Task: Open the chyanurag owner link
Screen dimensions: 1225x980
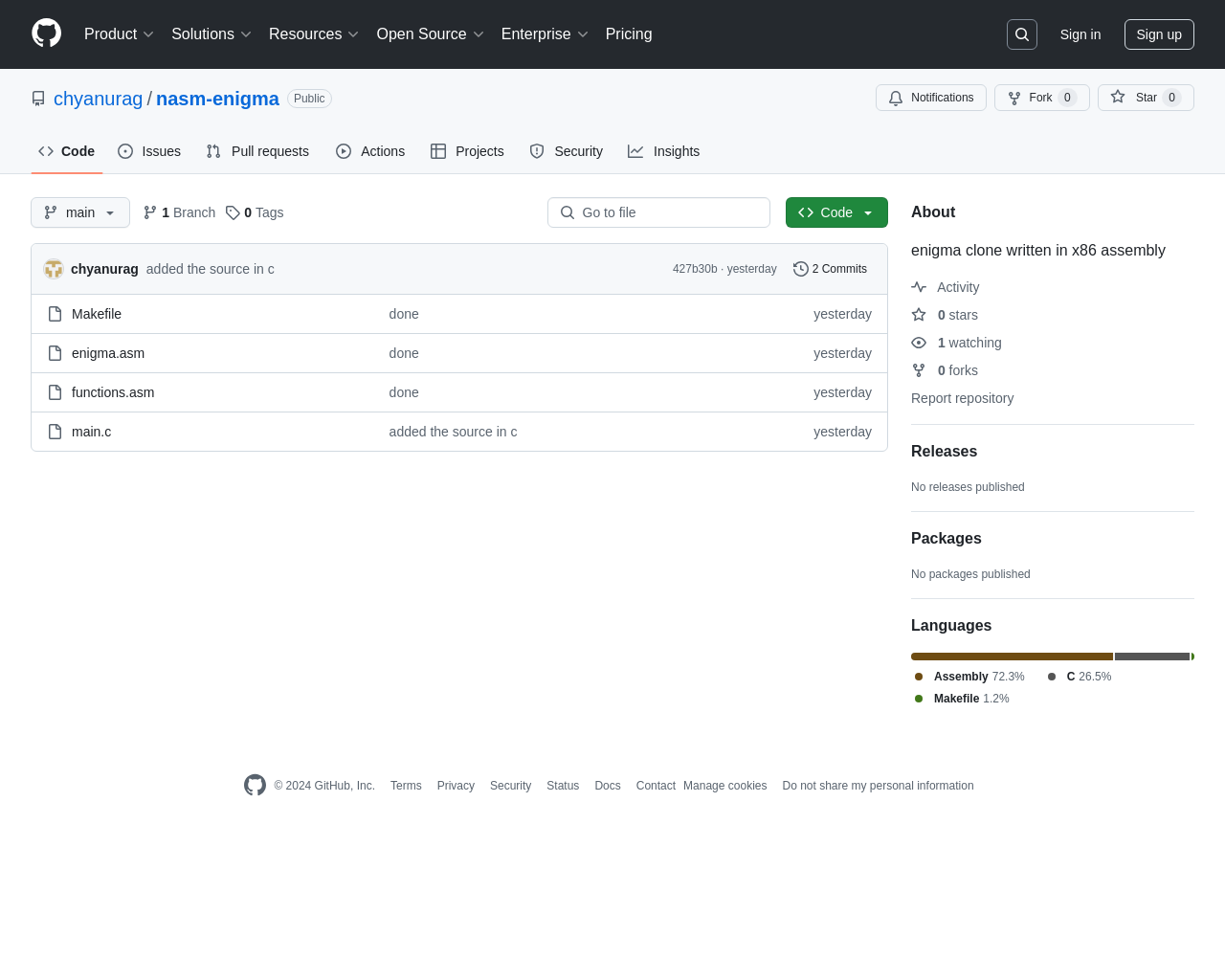Action: [x=98, y=99]
